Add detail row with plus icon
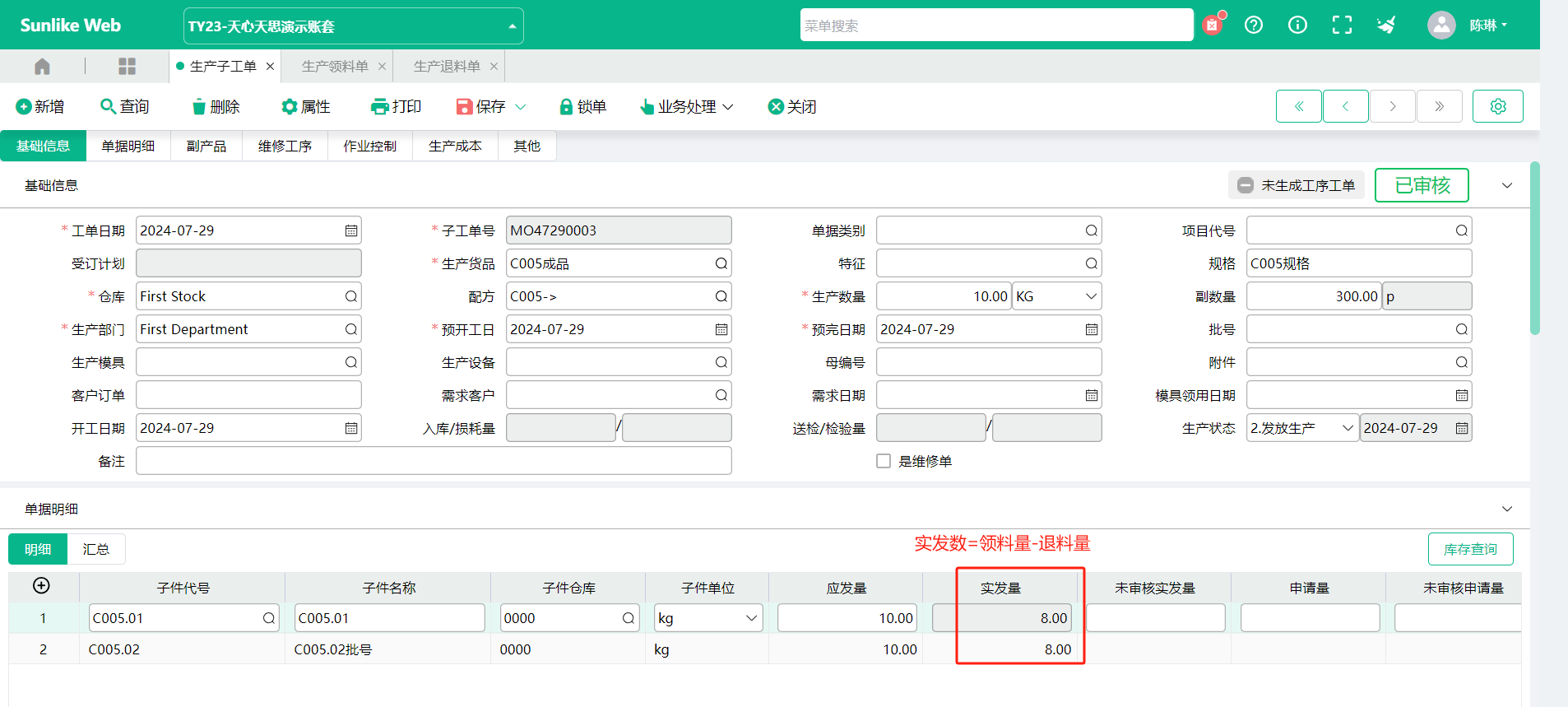This screenshot has width=1568, height=707. (41, 585)
